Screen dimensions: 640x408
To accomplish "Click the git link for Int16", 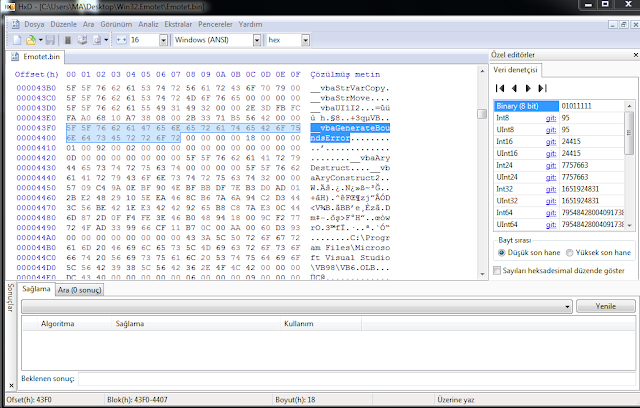I will [x=551, y=142].
